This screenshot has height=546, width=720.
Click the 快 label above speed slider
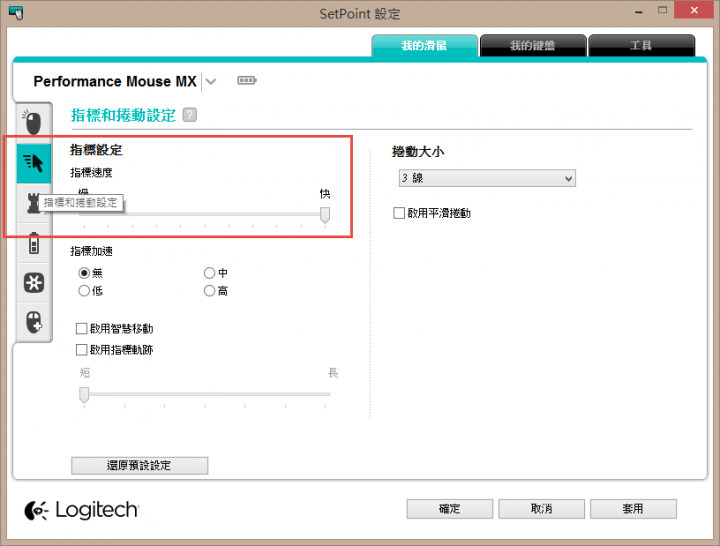coord(325,194)
